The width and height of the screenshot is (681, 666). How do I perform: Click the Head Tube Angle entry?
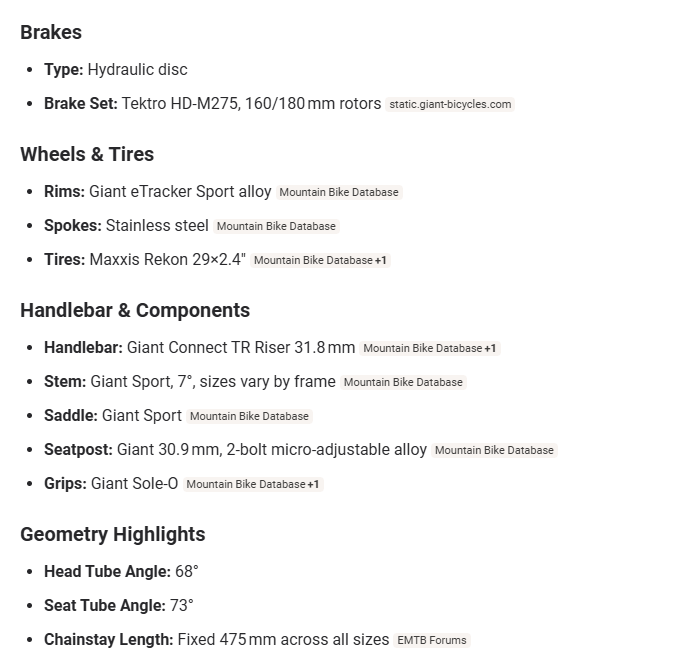(121, 571)
